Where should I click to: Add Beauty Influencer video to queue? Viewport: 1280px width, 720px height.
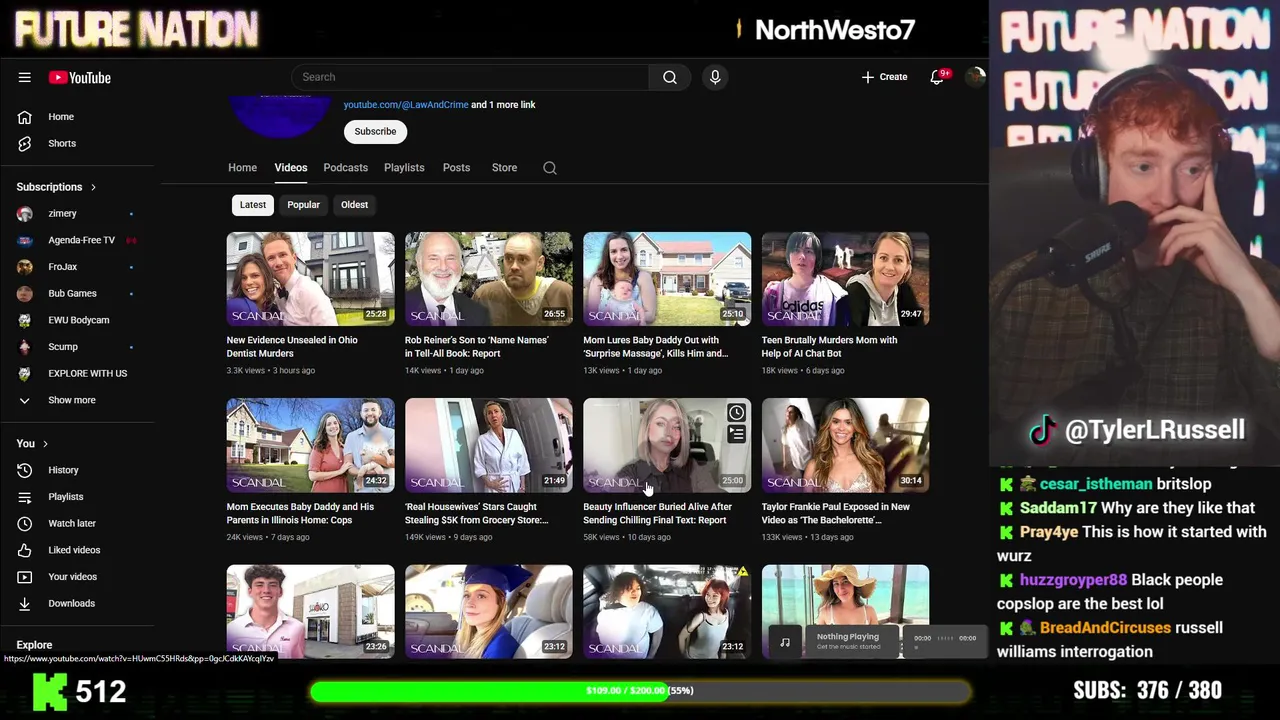pos(736,435)
